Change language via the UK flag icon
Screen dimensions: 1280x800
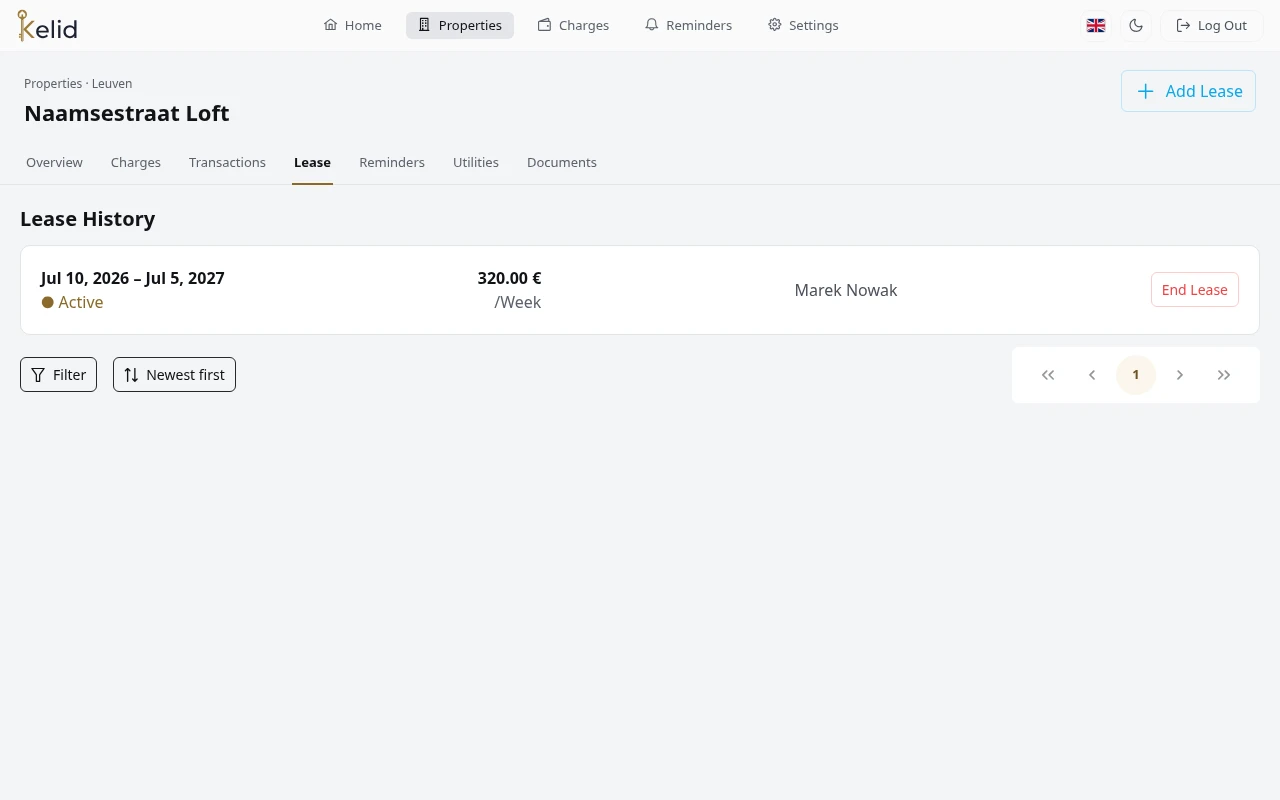pos(1096,25)
